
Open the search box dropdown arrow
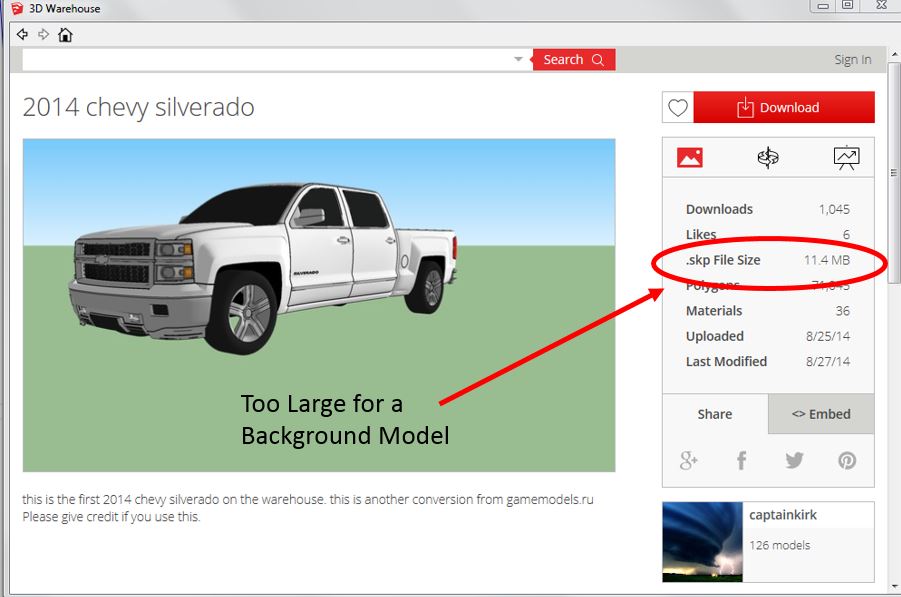[x=518, y=59]
